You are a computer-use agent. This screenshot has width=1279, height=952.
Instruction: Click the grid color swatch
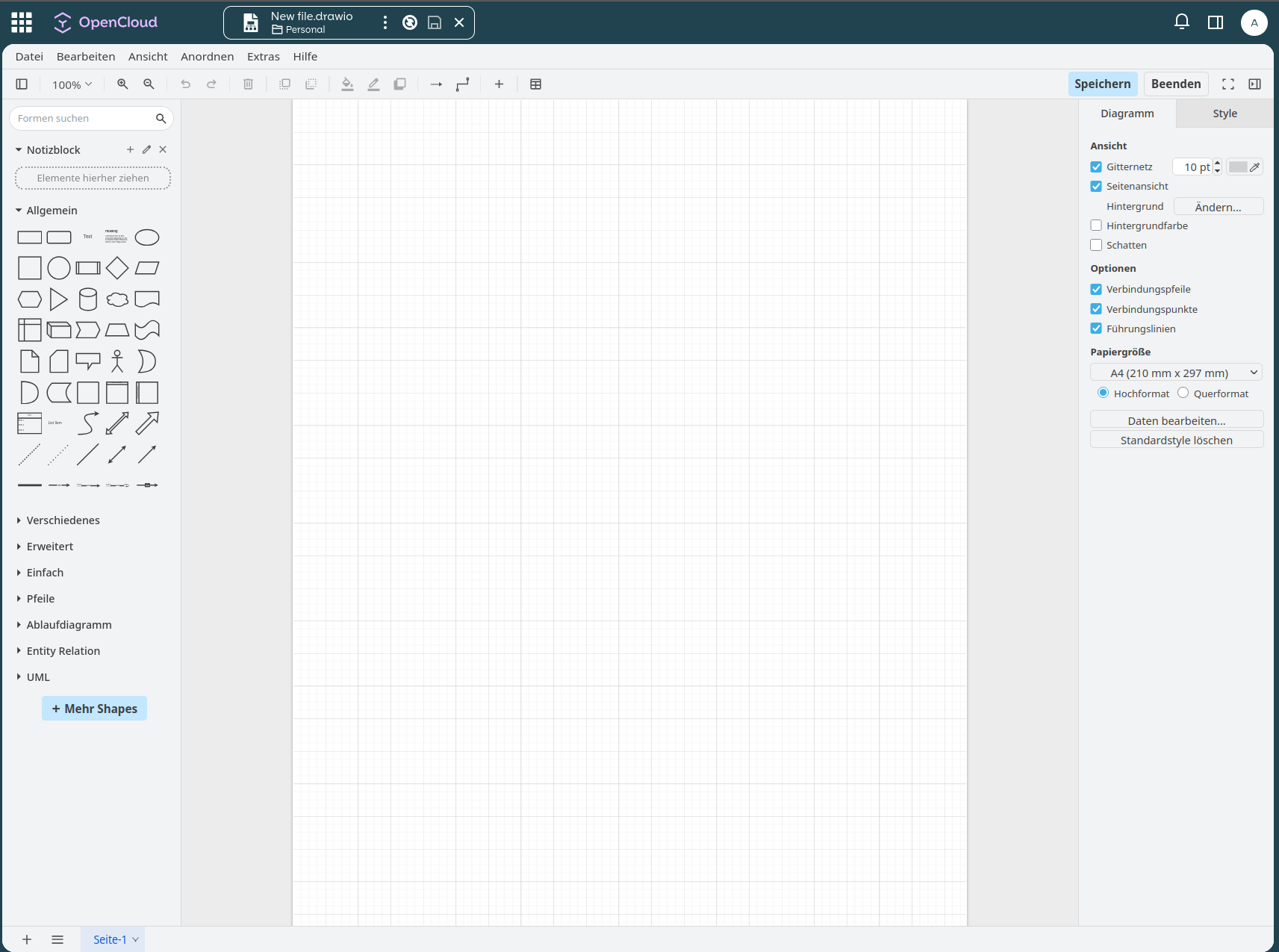[x=1238, y=167]
